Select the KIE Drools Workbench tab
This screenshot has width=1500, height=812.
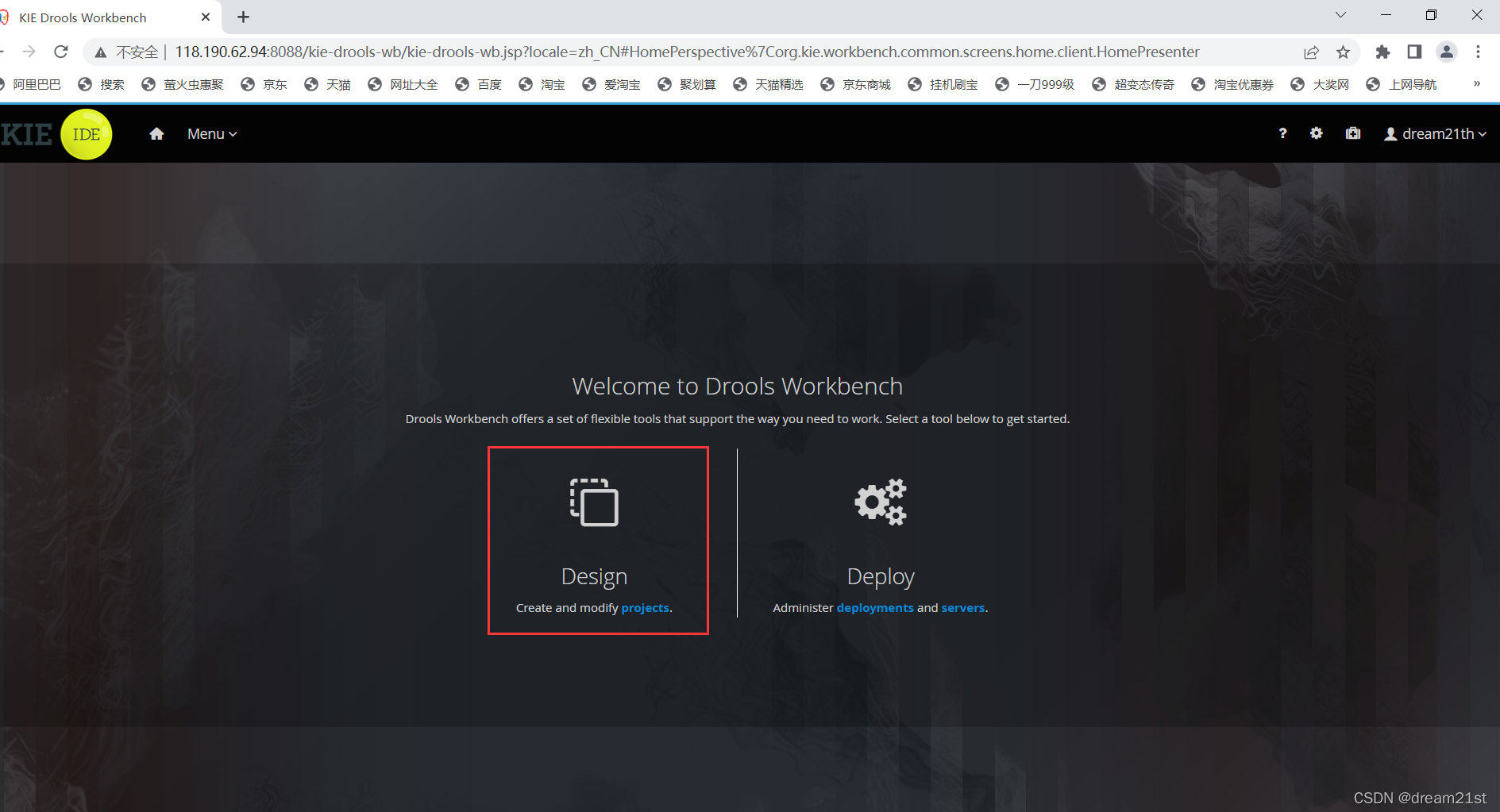point(110,17)
